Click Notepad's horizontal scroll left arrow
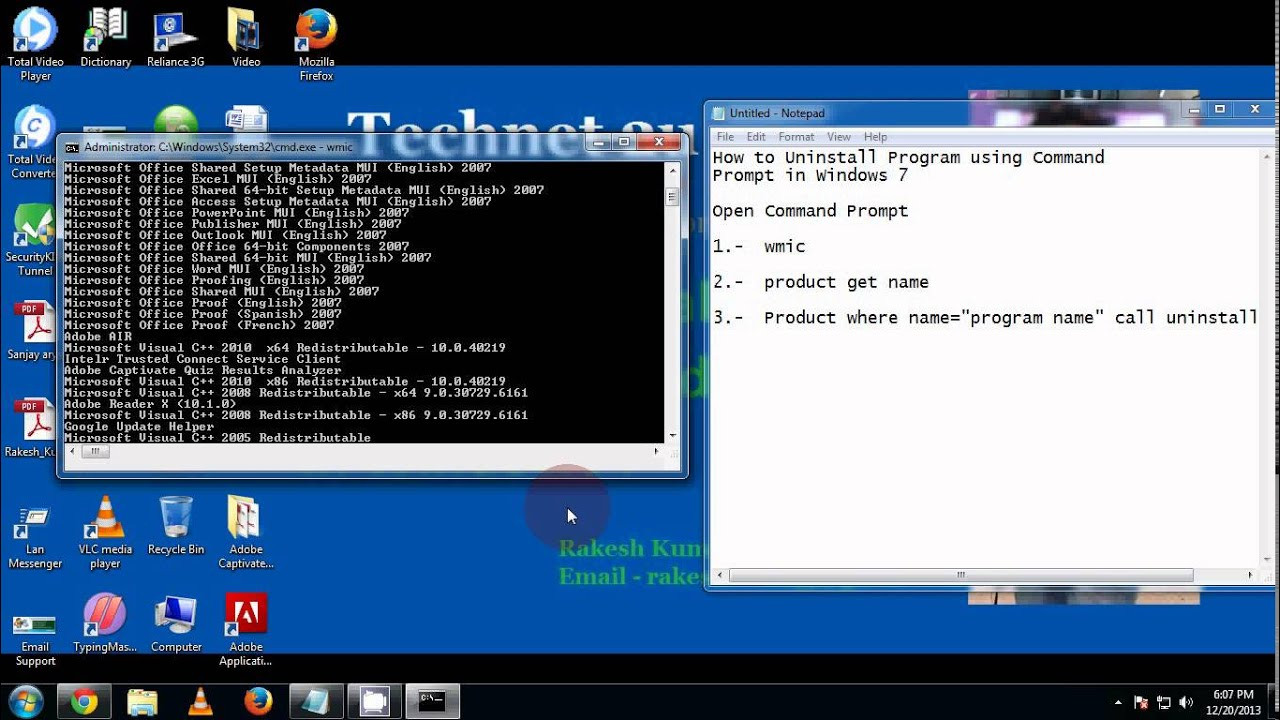 pos(720,575)
